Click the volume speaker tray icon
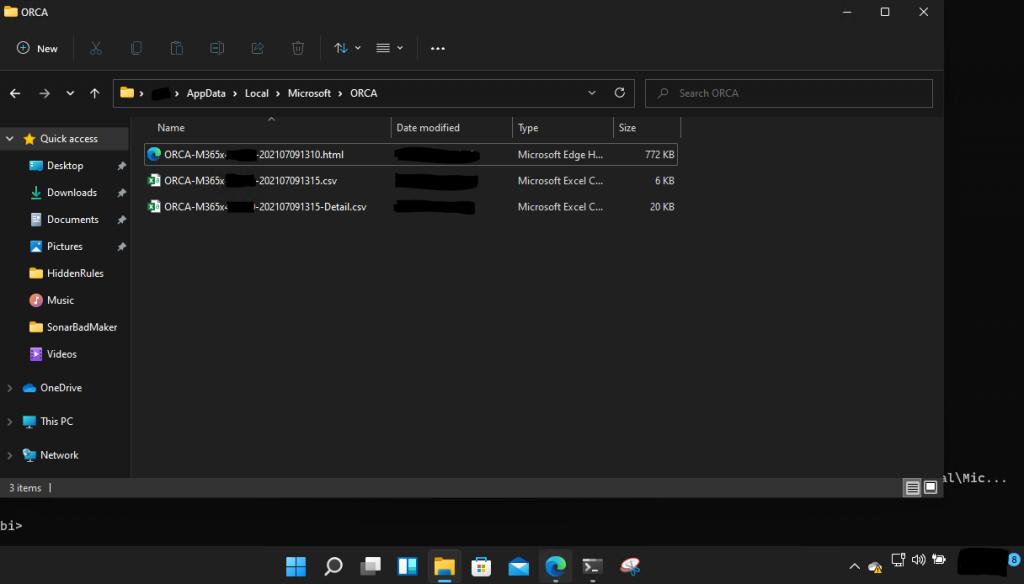This screenshot has width=1024, height=584. (x=918, y=560)
